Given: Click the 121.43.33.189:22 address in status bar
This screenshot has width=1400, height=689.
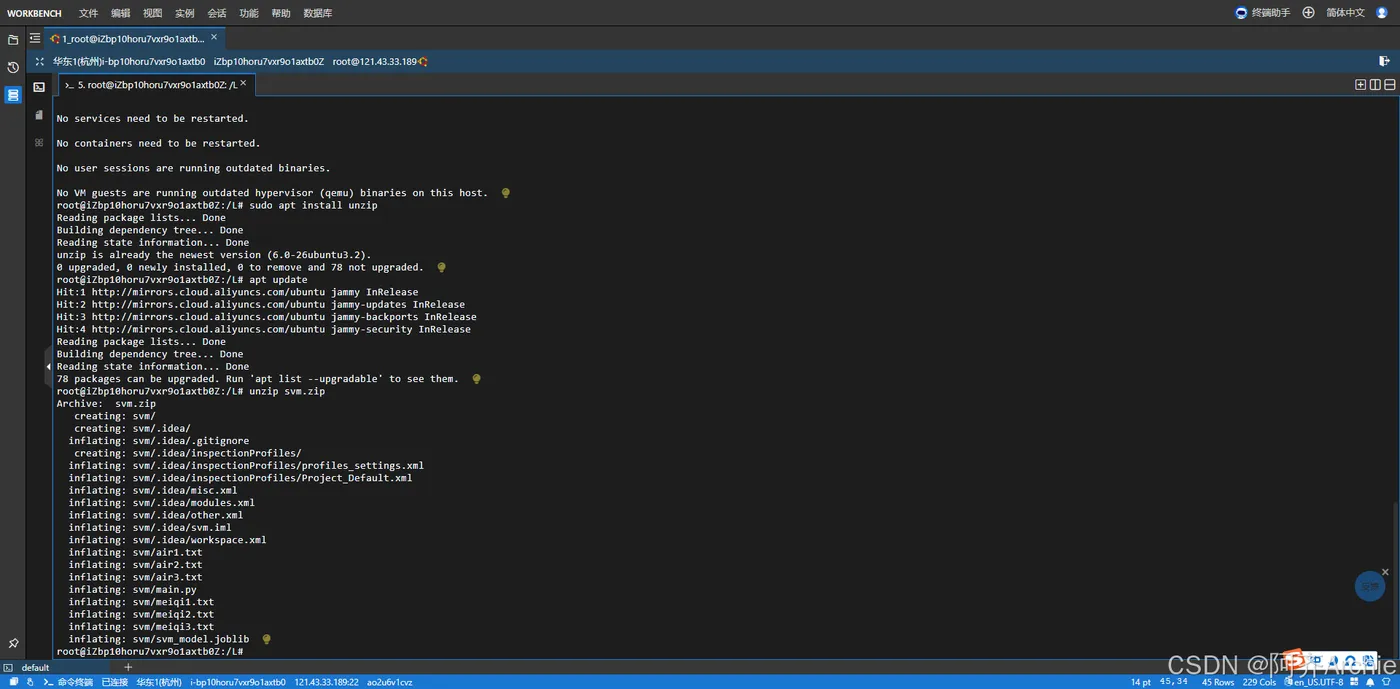Looking at the screenshot, I should tap(327, 682).
